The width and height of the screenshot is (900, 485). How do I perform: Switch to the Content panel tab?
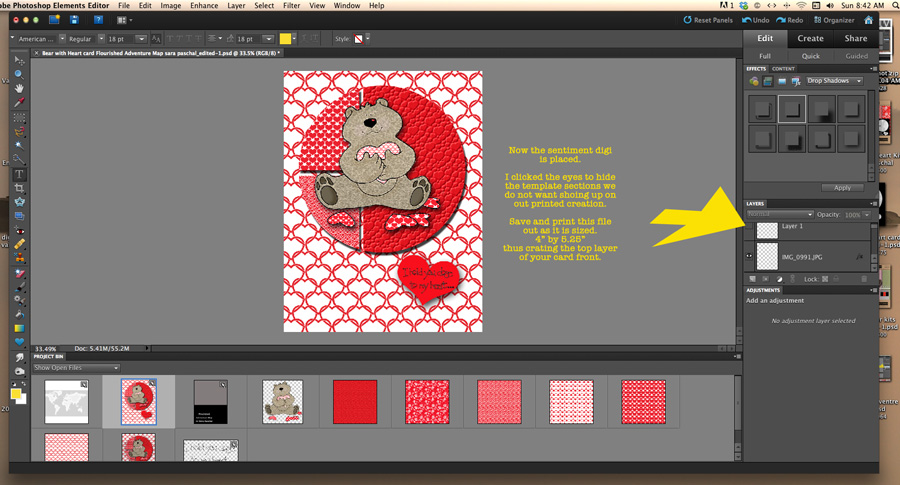click(783, 69)
